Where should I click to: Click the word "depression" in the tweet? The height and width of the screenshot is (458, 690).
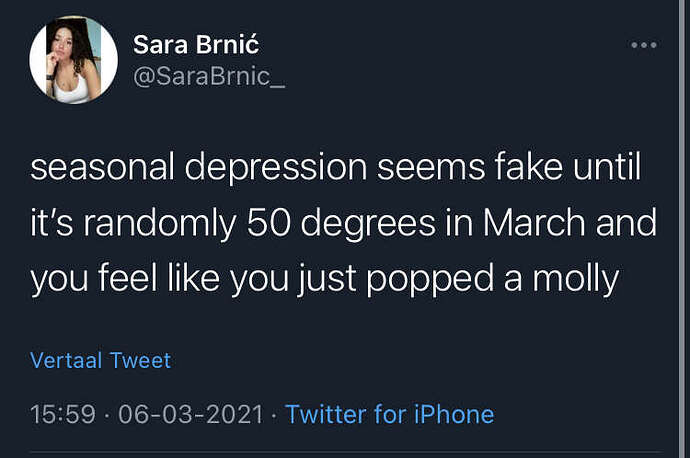275,169
